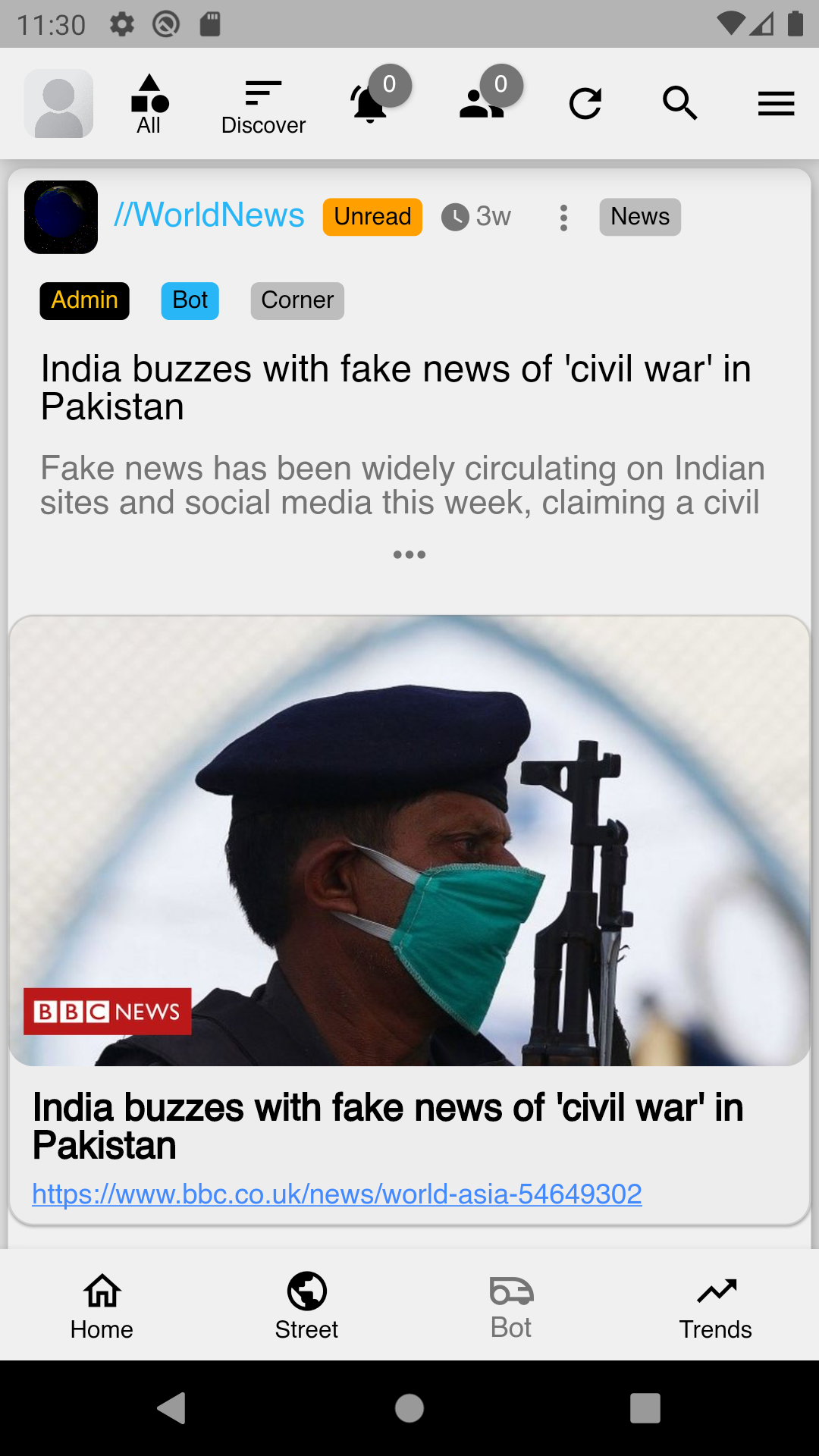Open the BBC News article image

pos(409,840)
